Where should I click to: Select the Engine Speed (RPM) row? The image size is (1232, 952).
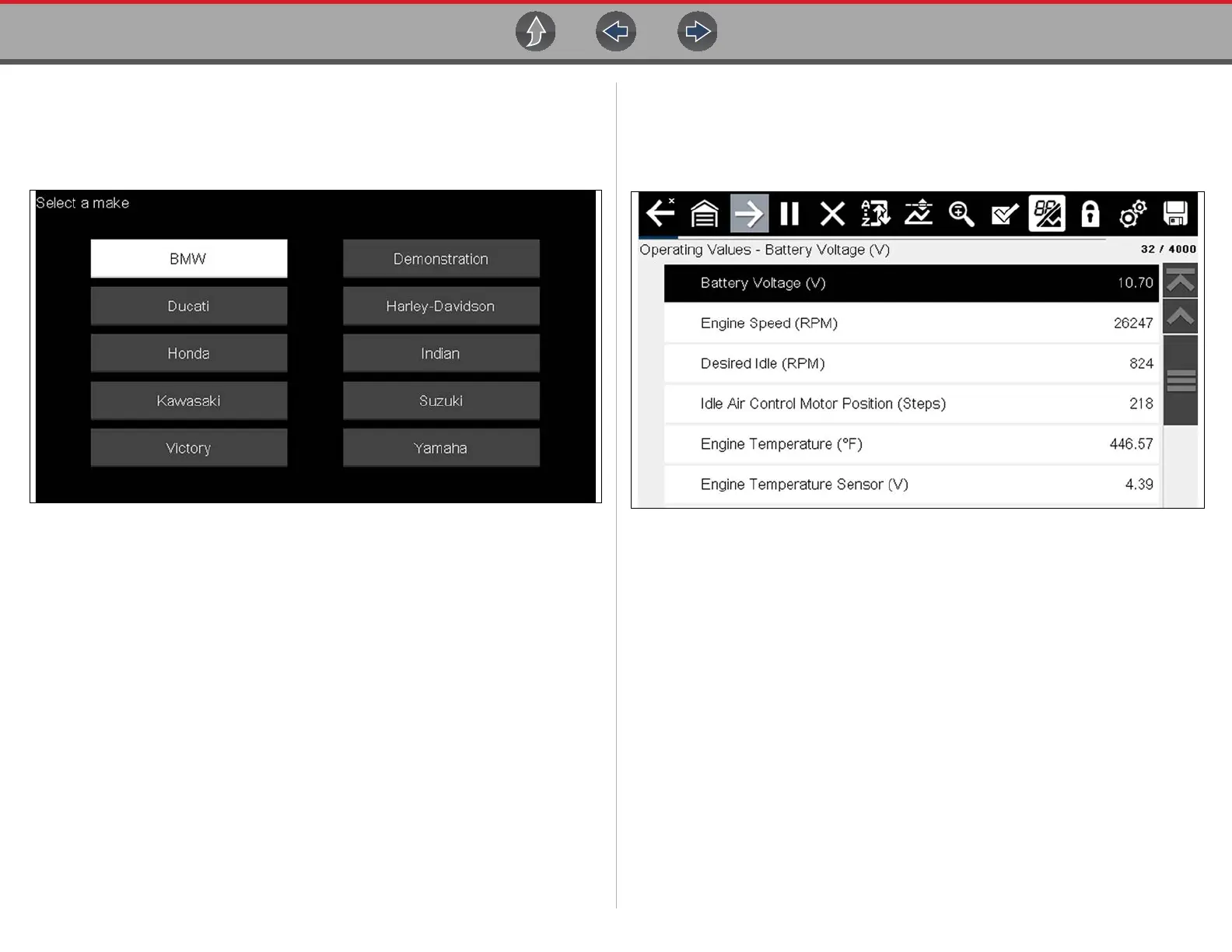pyautogui.click(x=912, y=324)
